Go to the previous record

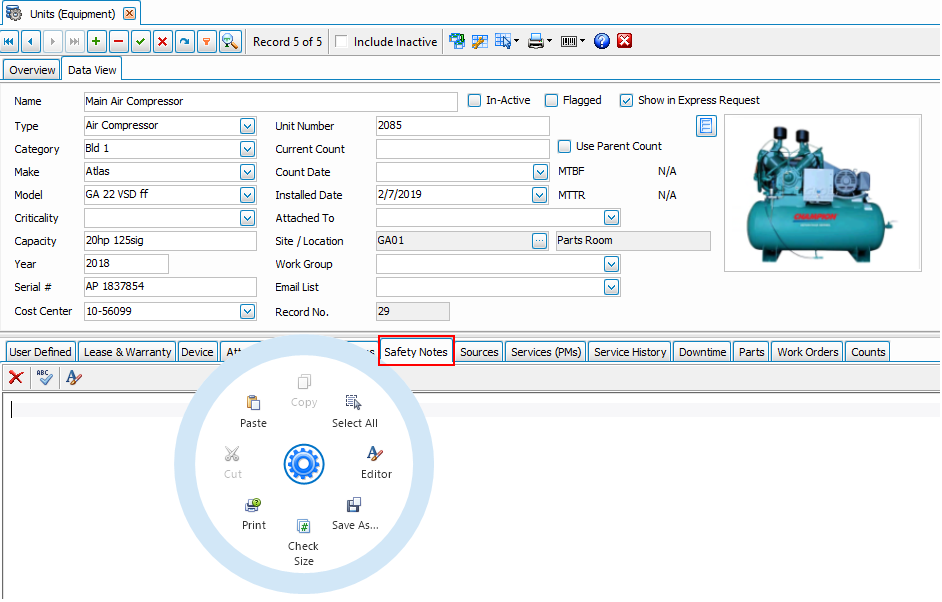[x=31, y=41]
